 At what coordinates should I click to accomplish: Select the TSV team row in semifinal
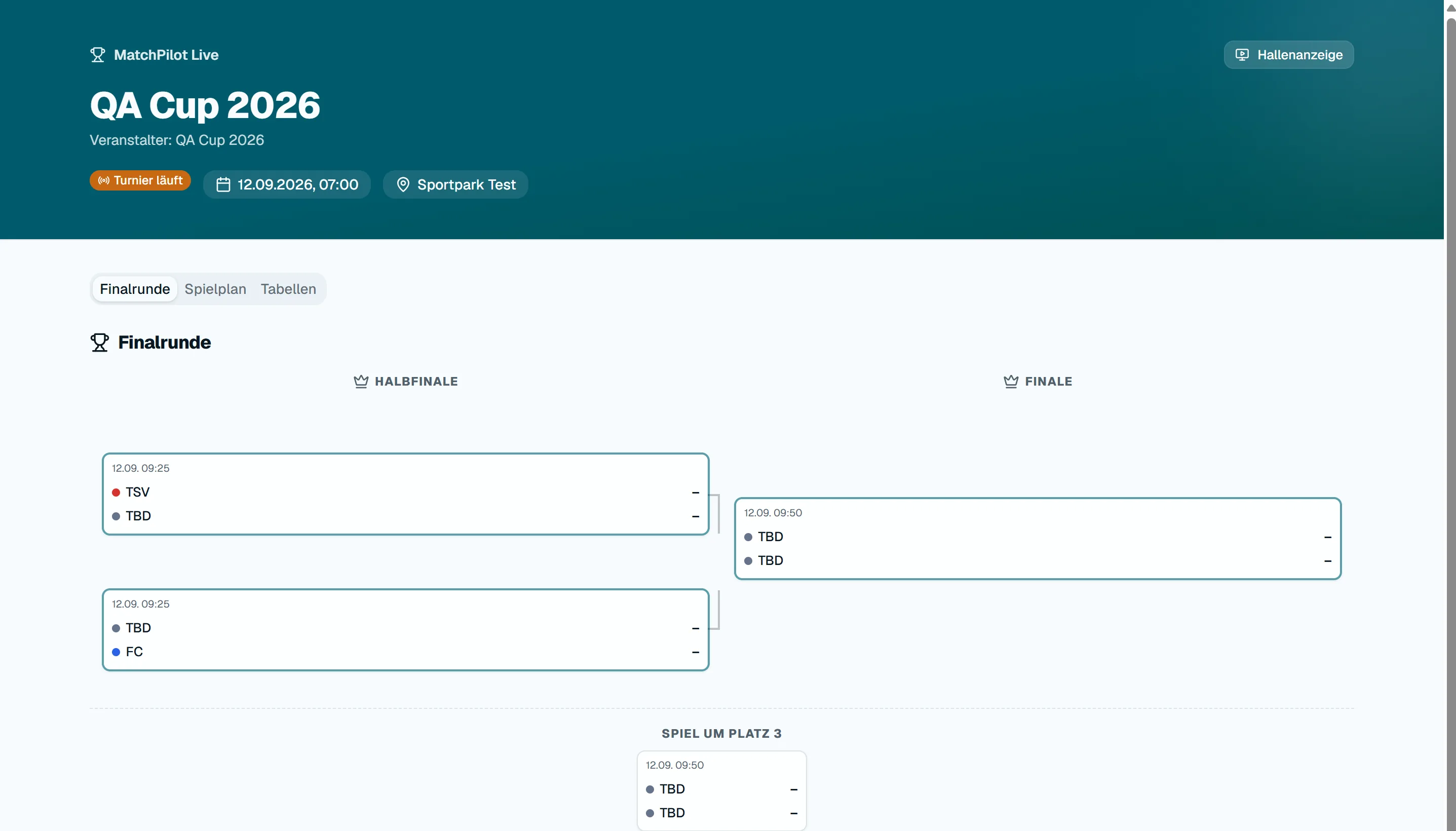405,492
